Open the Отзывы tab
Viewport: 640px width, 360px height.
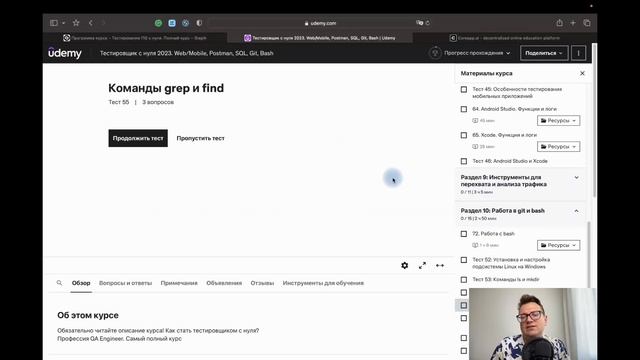click(262, 283)
